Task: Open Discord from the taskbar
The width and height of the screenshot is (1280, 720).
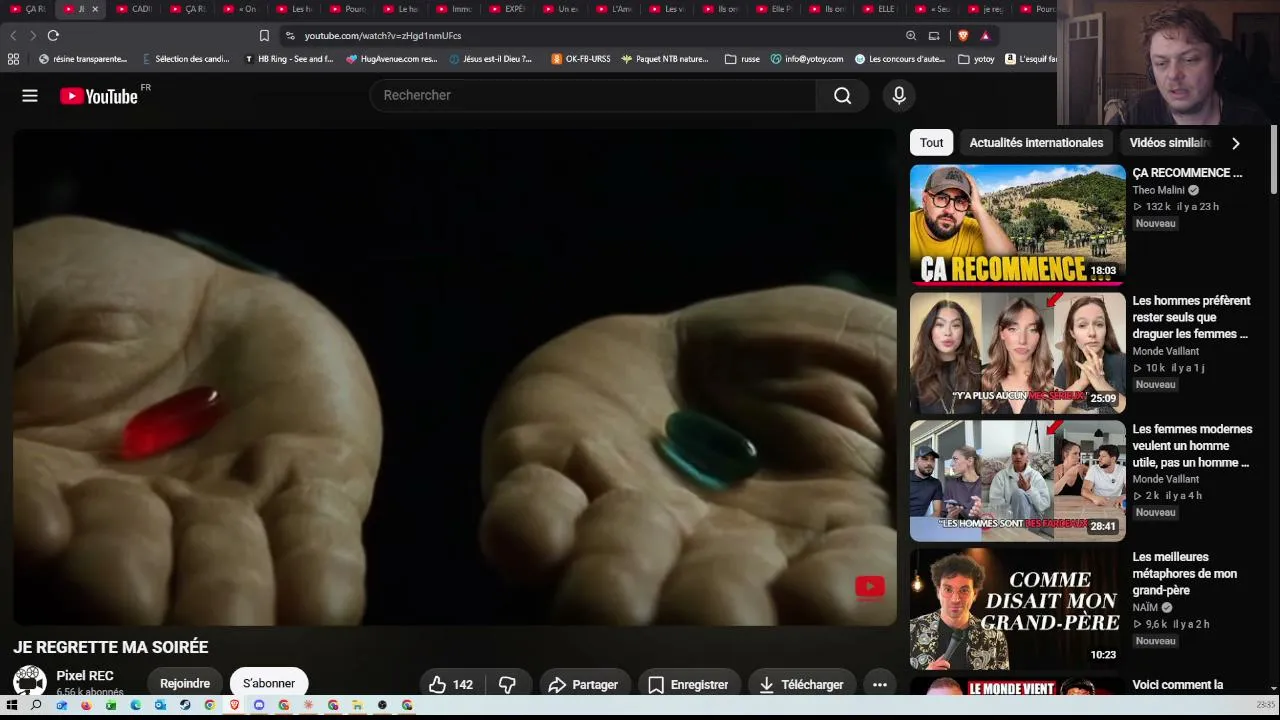Action: 259,705
